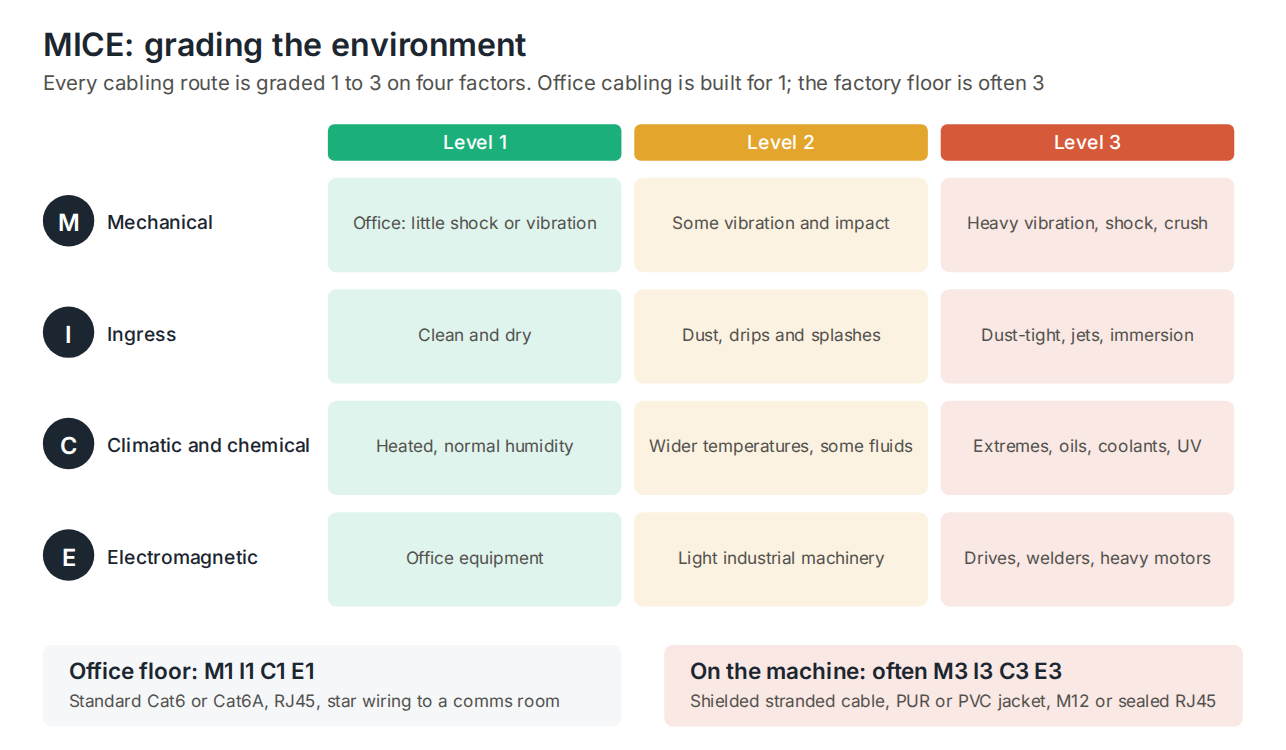The image size is (1286, 750).
Task: Click the 'Standard Cat6 or Cat6A' description line
Action: [314, 701]
